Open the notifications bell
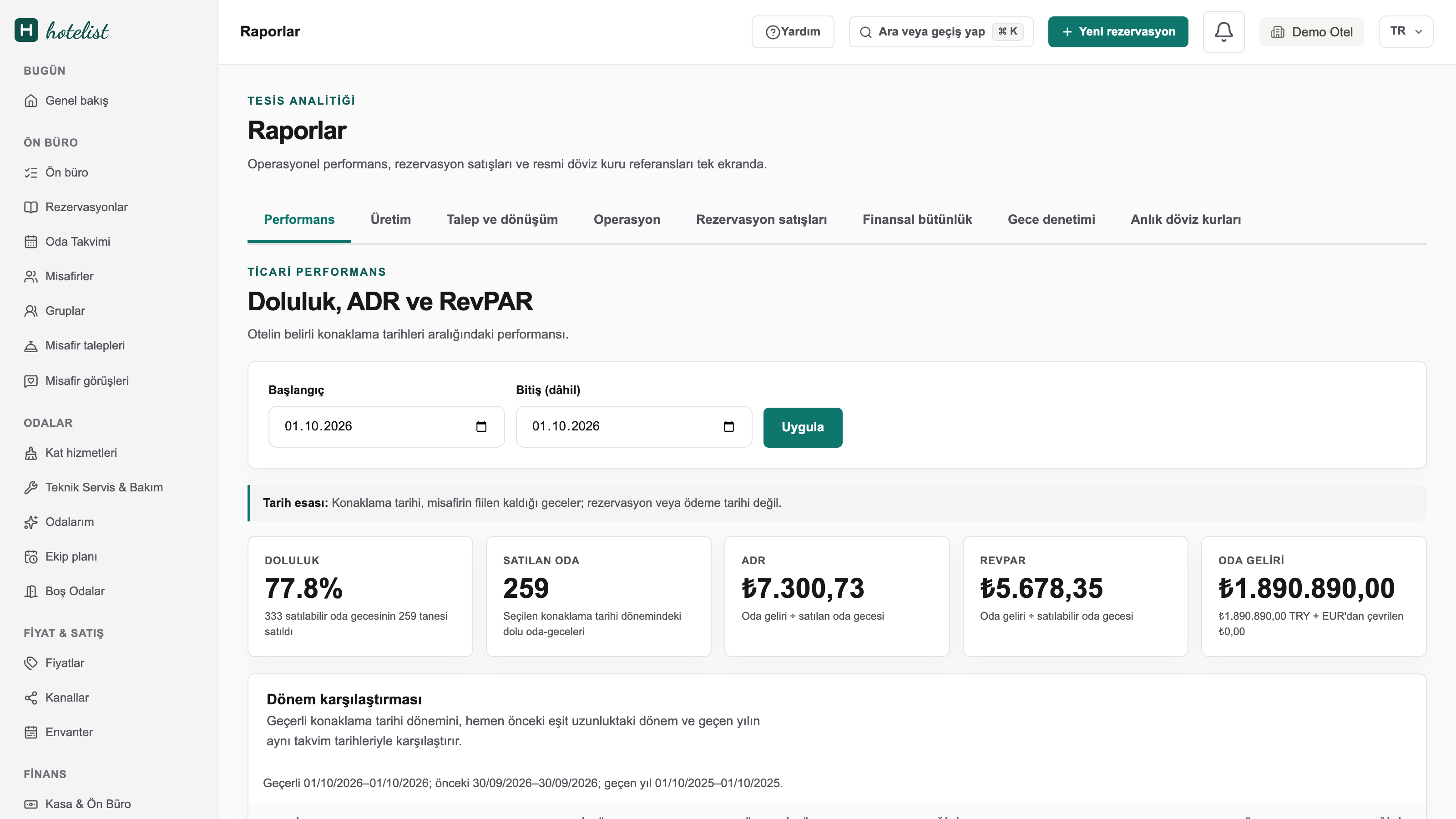Viewport: 1456px width, 819px height. (1223, 32)
